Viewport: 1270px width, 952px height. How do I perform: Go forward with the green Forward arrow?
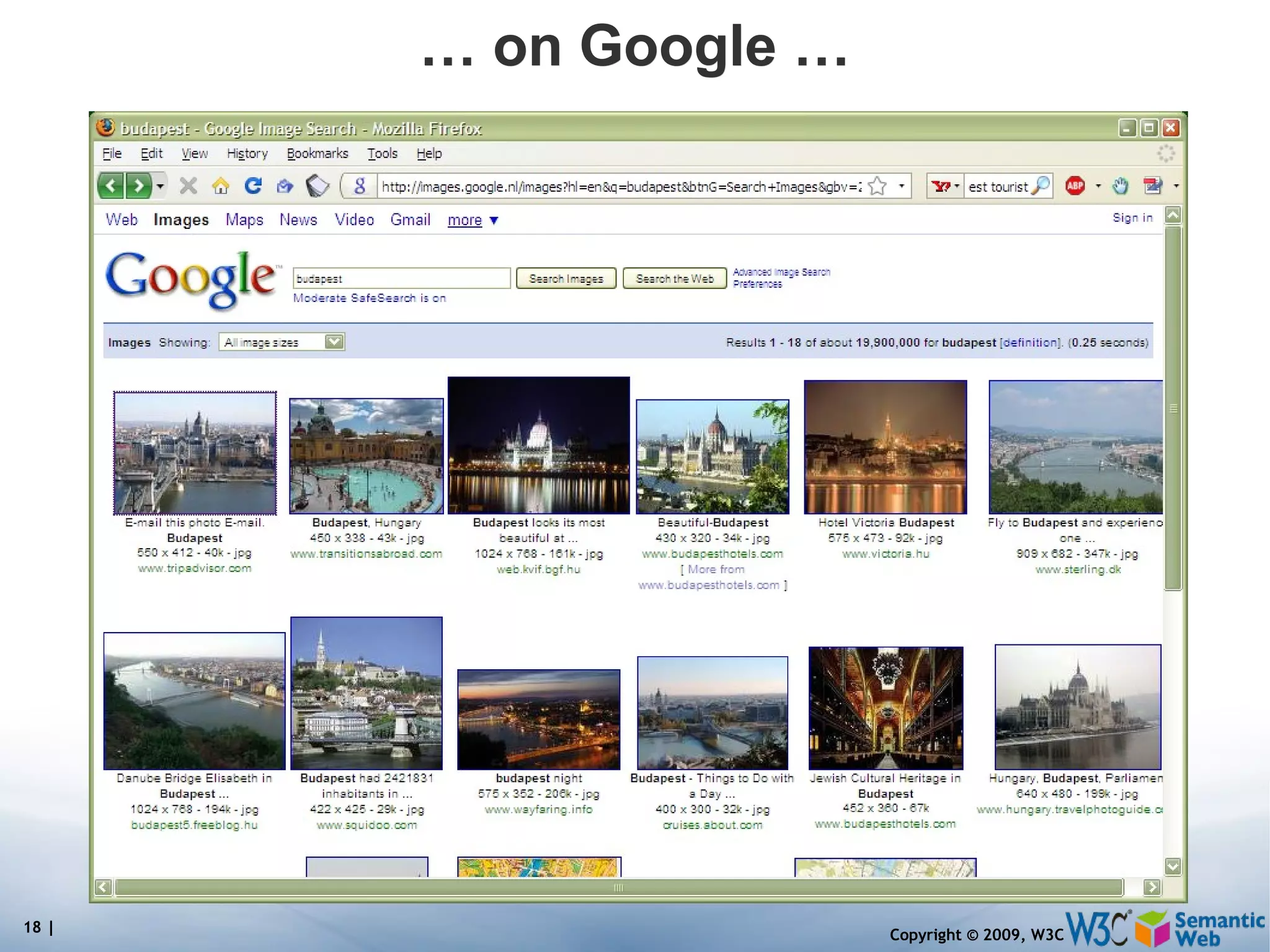tap(138, 185)
